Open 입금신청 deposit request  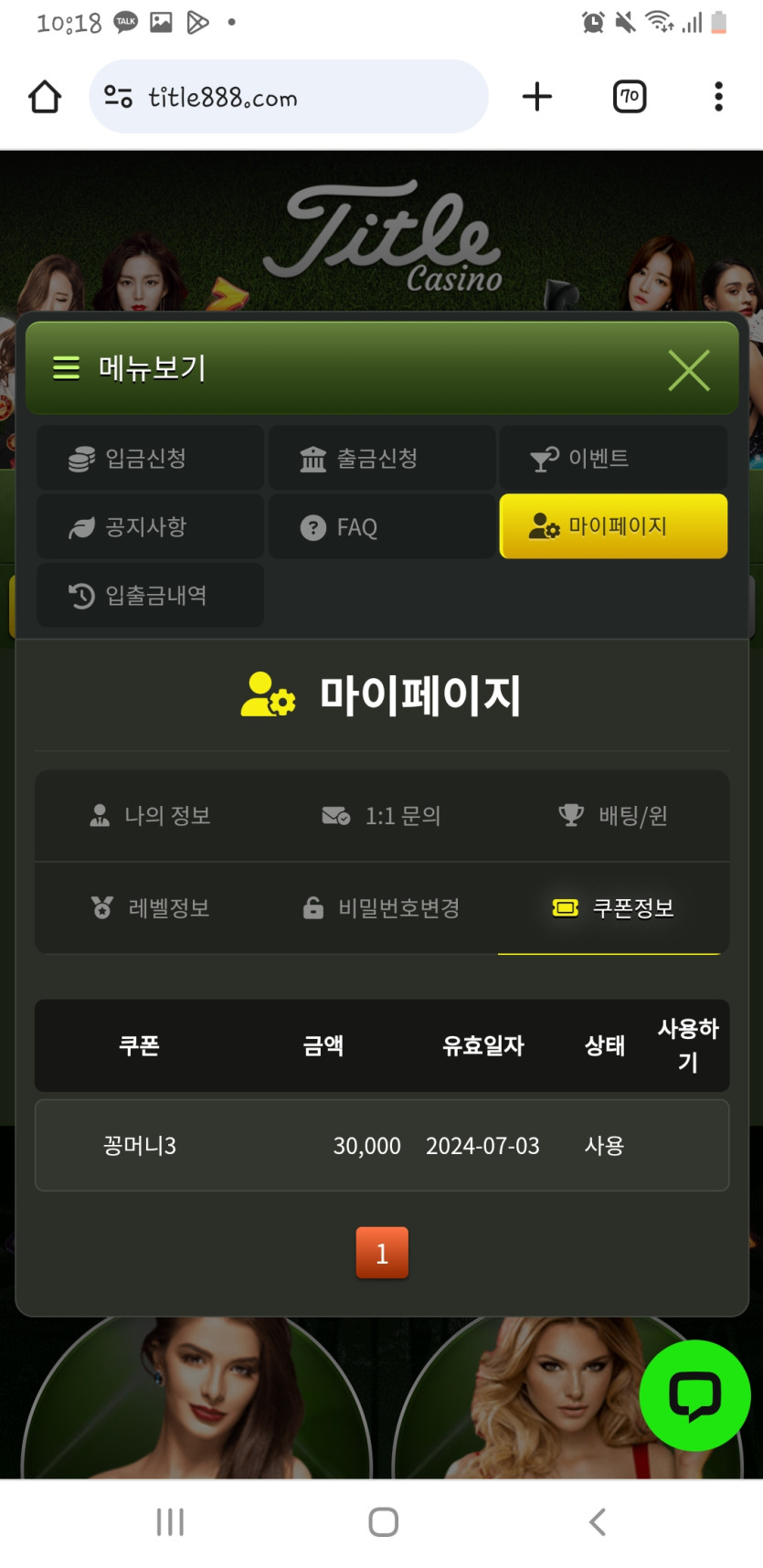point(150,458)
